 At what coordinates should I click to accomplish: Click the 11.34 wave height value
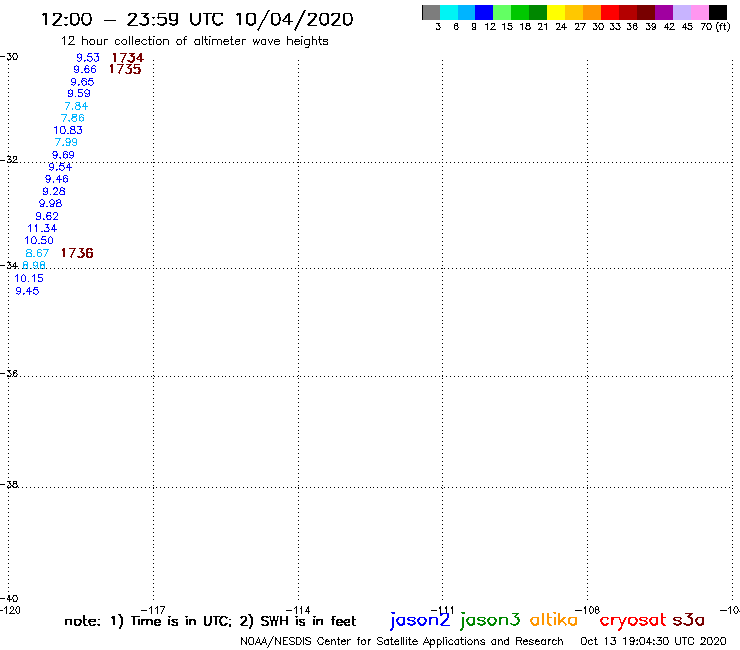pos(42,228)
